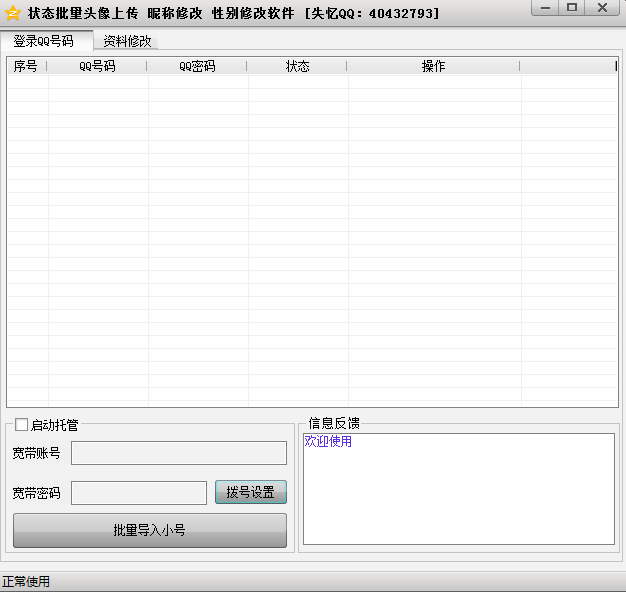The height and width of the screenshot is (593, 626).
Task: Sort by the QQ号码 column header
Action: (x=97, y=66)
